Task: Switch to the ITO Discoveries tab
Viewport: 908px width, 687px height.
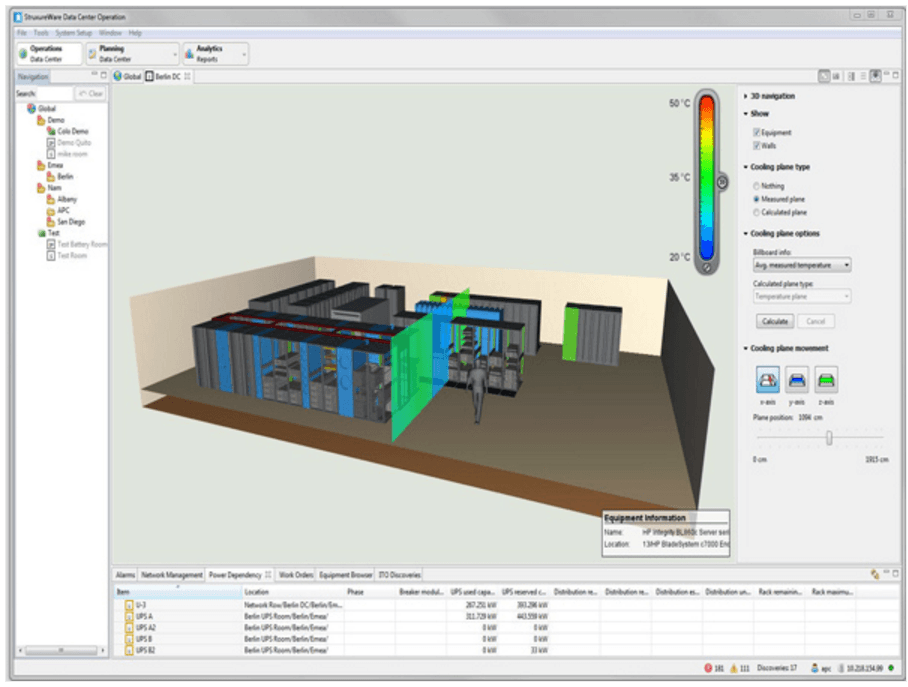Action: (x=400, y=575)
